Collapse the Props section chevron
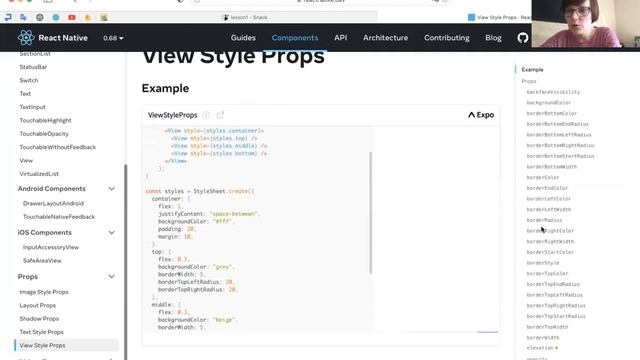Viewport: 640px width, 360px height. 111,276
